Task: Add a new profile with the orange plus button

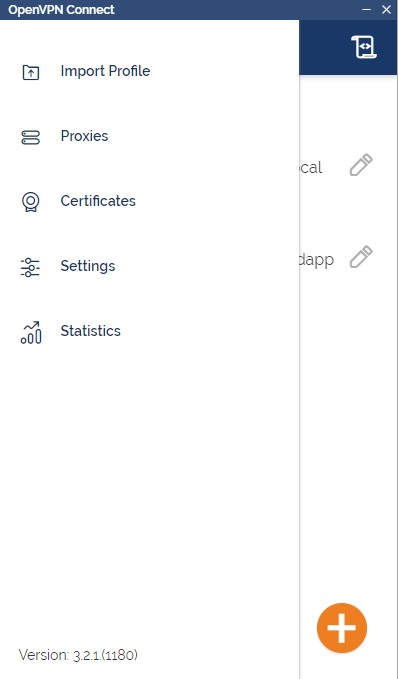Action: [342, 627]
